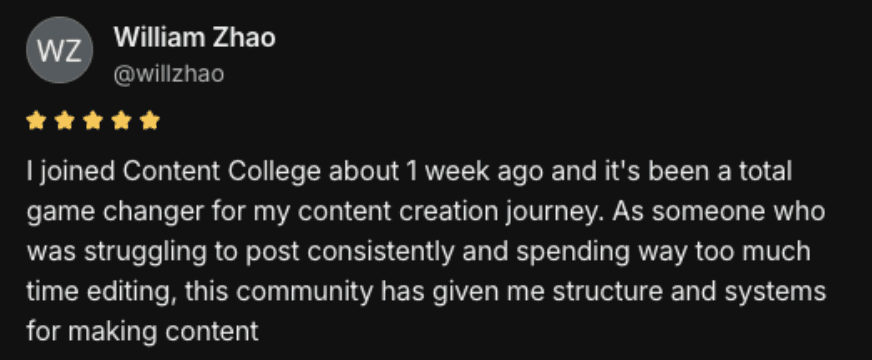Select the second rating star
This screenshot has height=360, width=872.
[65, 120]
